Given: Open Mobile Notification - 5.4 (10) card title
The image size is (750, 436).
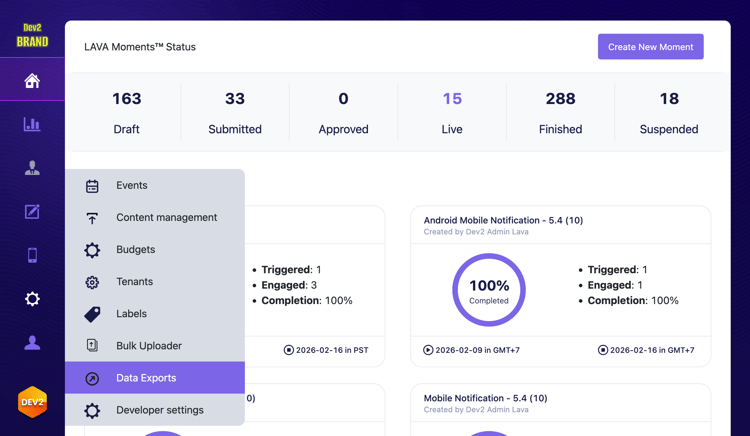Looking at the screenshot, I should pos(485,398).
